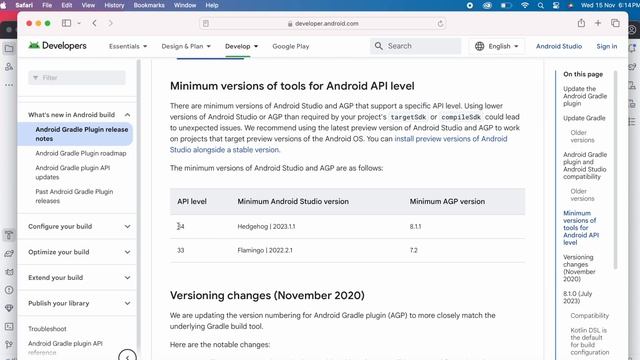Jump to Update the Android Gradle plugin
The width and height of the screenshot is (640, 360).
(585, 96)
